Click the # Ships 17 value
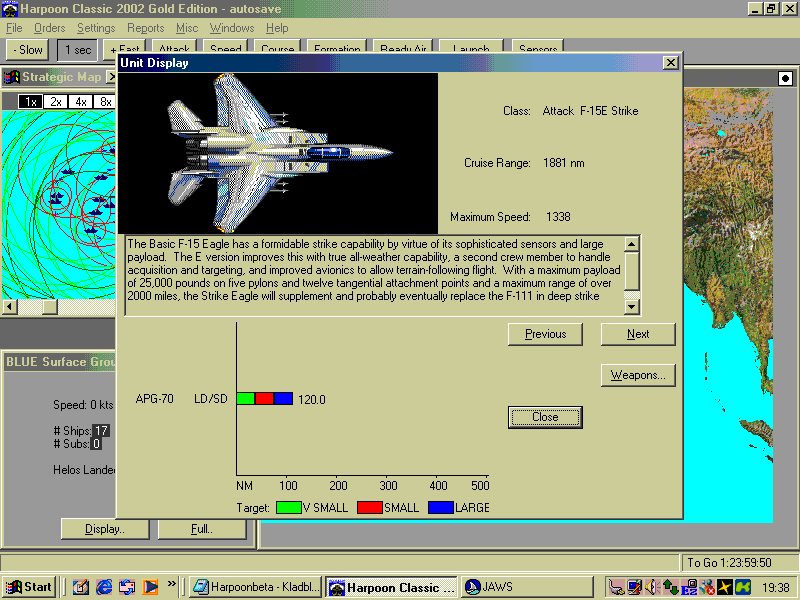Screen dimensions: 800x600 coord(101,431)
